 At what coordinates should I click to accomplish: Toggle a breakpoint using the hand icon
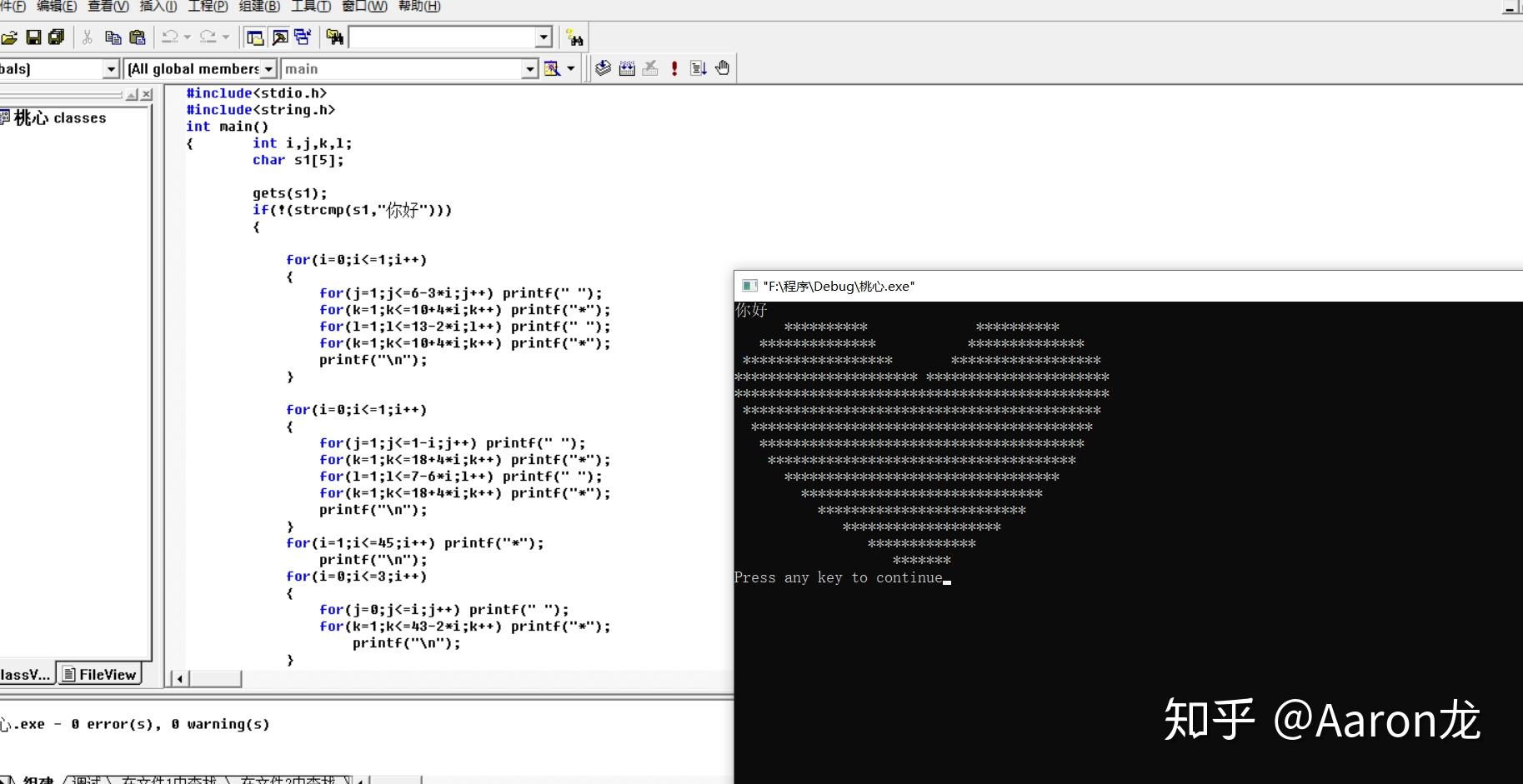tap(723, 68)
